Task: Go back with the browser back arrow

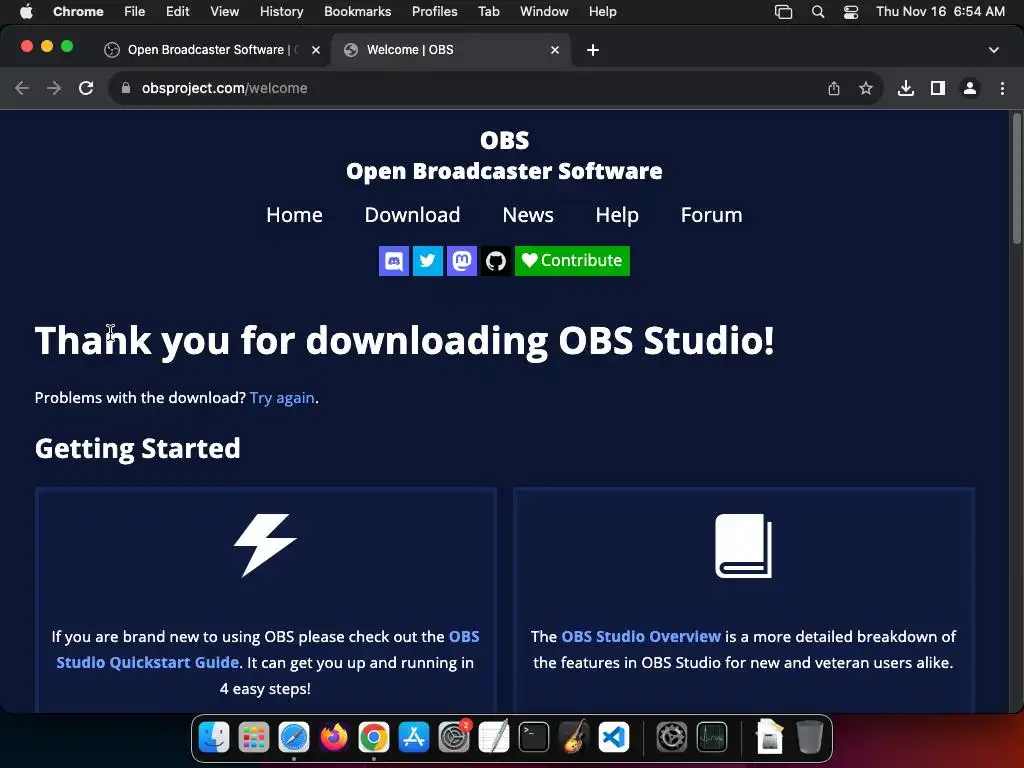Action: (22, 88)
